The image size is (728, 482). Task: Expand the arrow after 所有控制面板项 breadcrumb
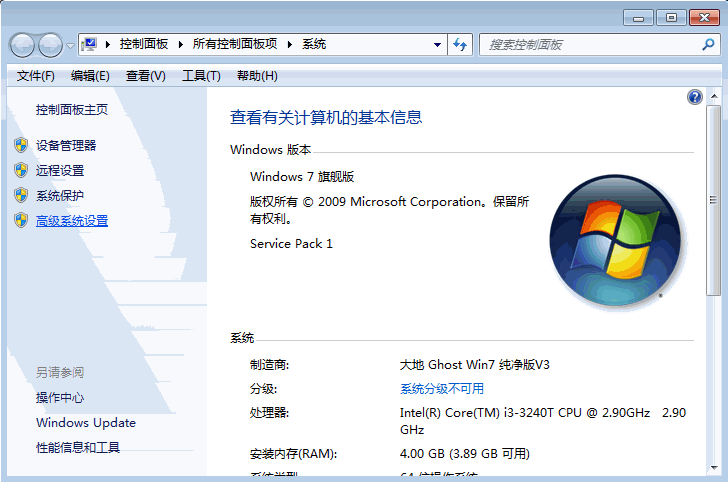click(x=290, y=45)
